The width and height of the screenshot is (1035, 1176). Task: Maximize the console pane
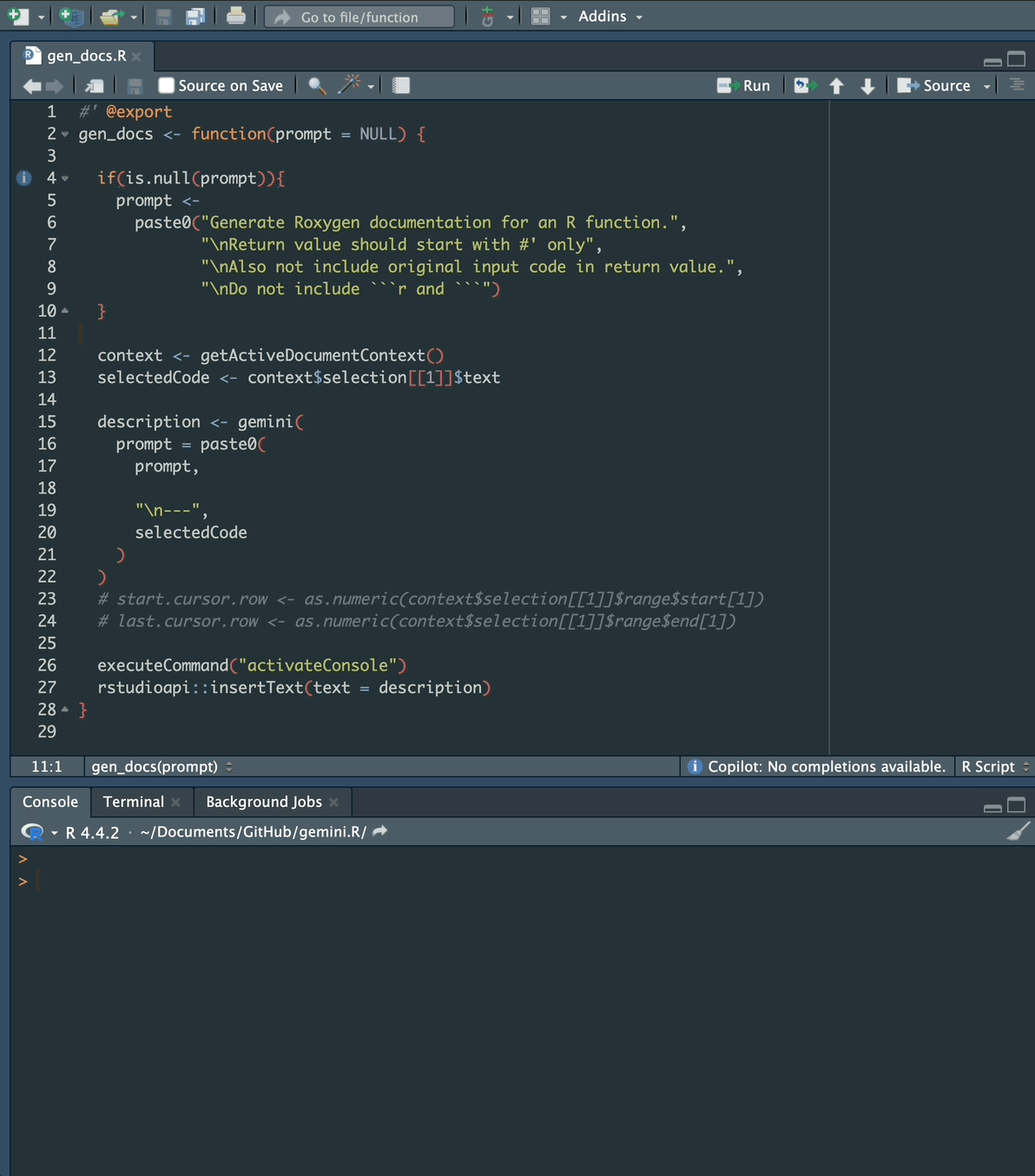coord(1016,805)
